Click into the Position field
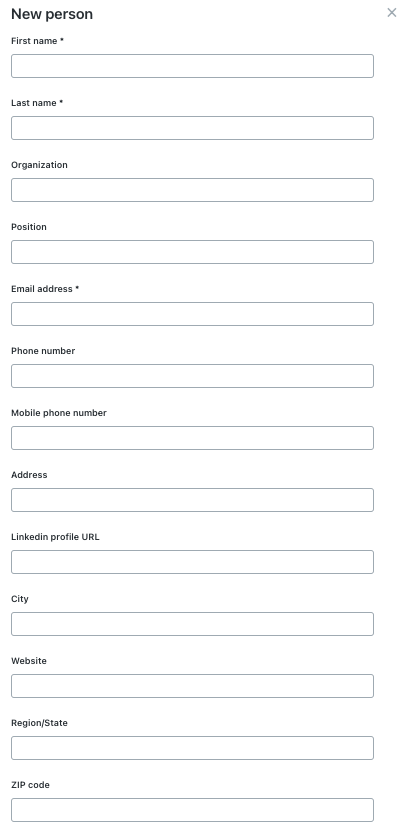This screenshot has width=398, height=829. coord(192,252)
